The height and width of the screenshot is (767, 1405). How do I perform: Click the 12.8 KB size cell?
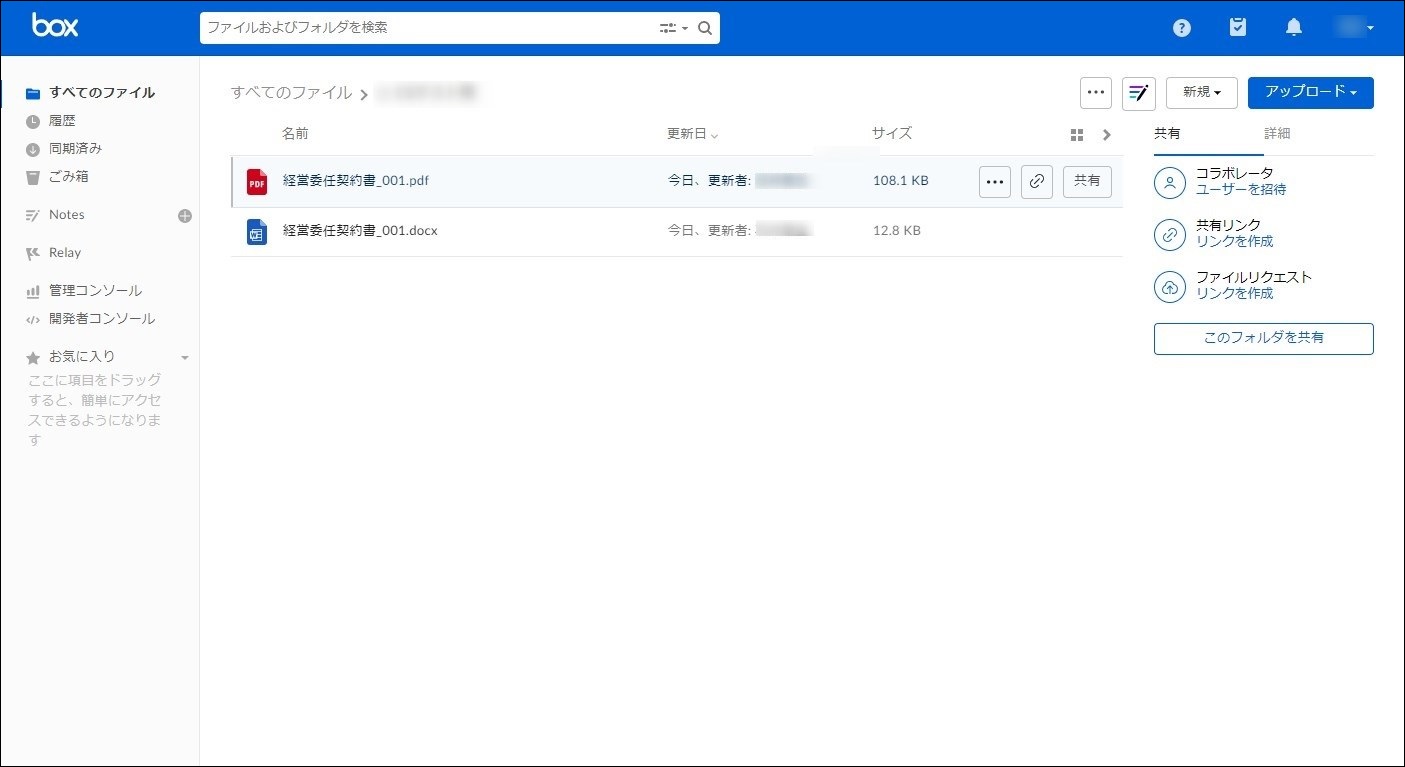(x=897, y=231)
